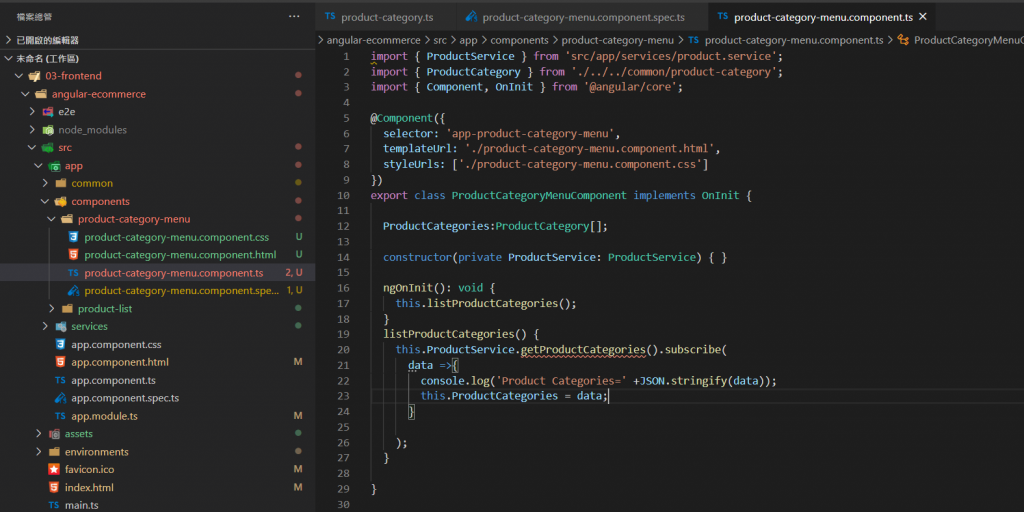Click 檔案總管 explorer panel title
This screenshot has height=512, width=1024.
35,16
